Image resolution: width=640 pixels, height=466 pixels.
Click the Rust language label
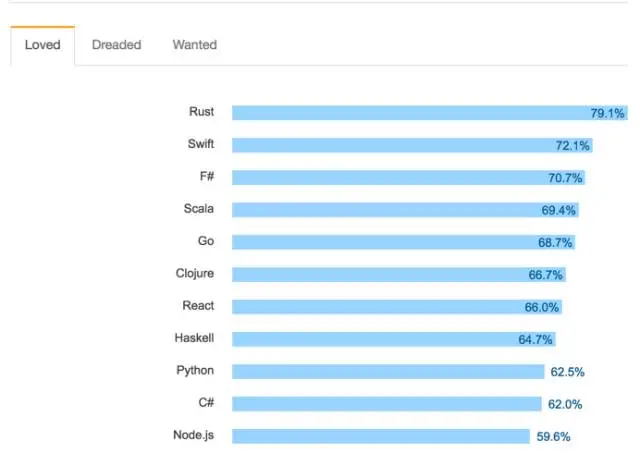click(201, 111)
